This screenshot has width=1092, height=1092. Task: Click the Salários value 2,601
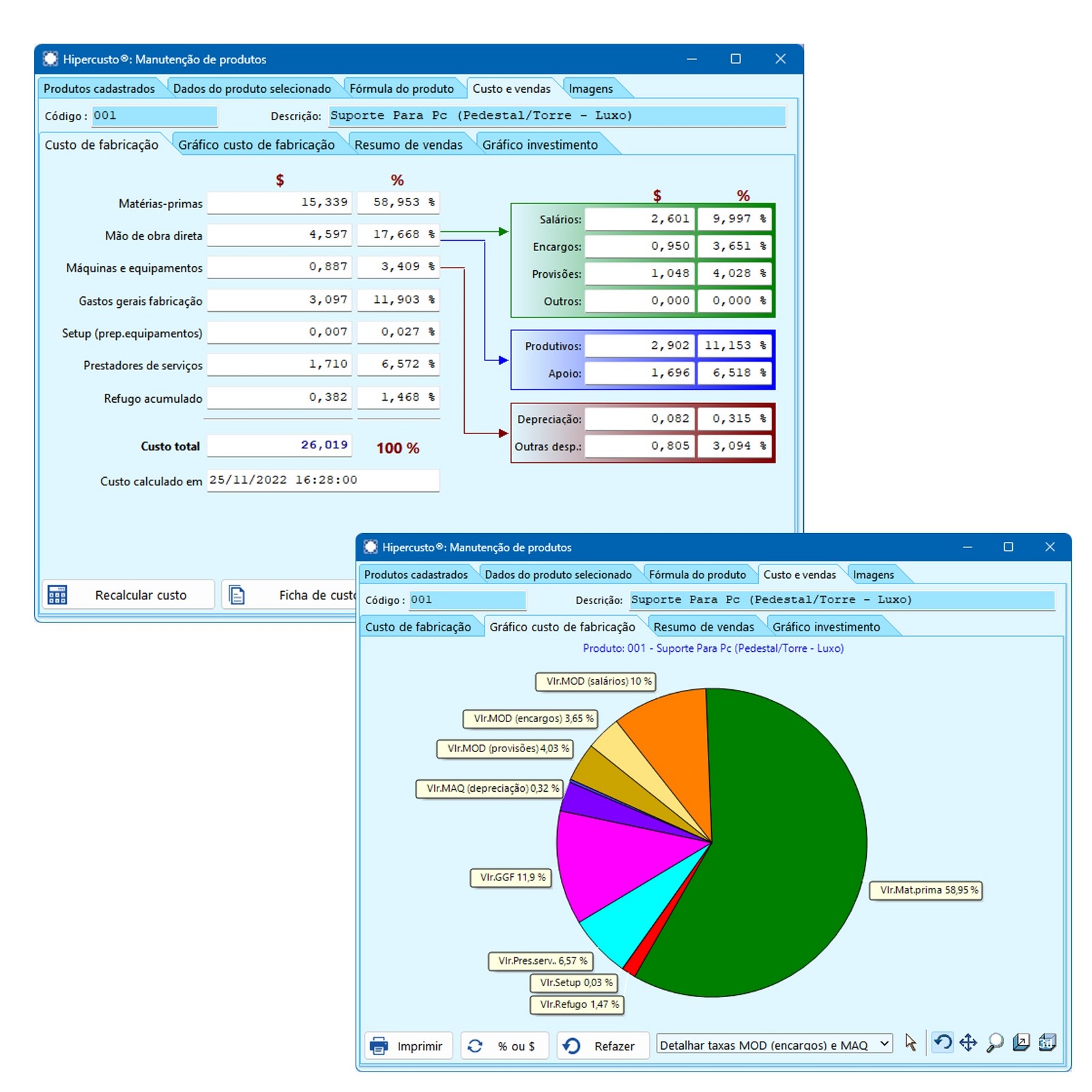point(640,219)
